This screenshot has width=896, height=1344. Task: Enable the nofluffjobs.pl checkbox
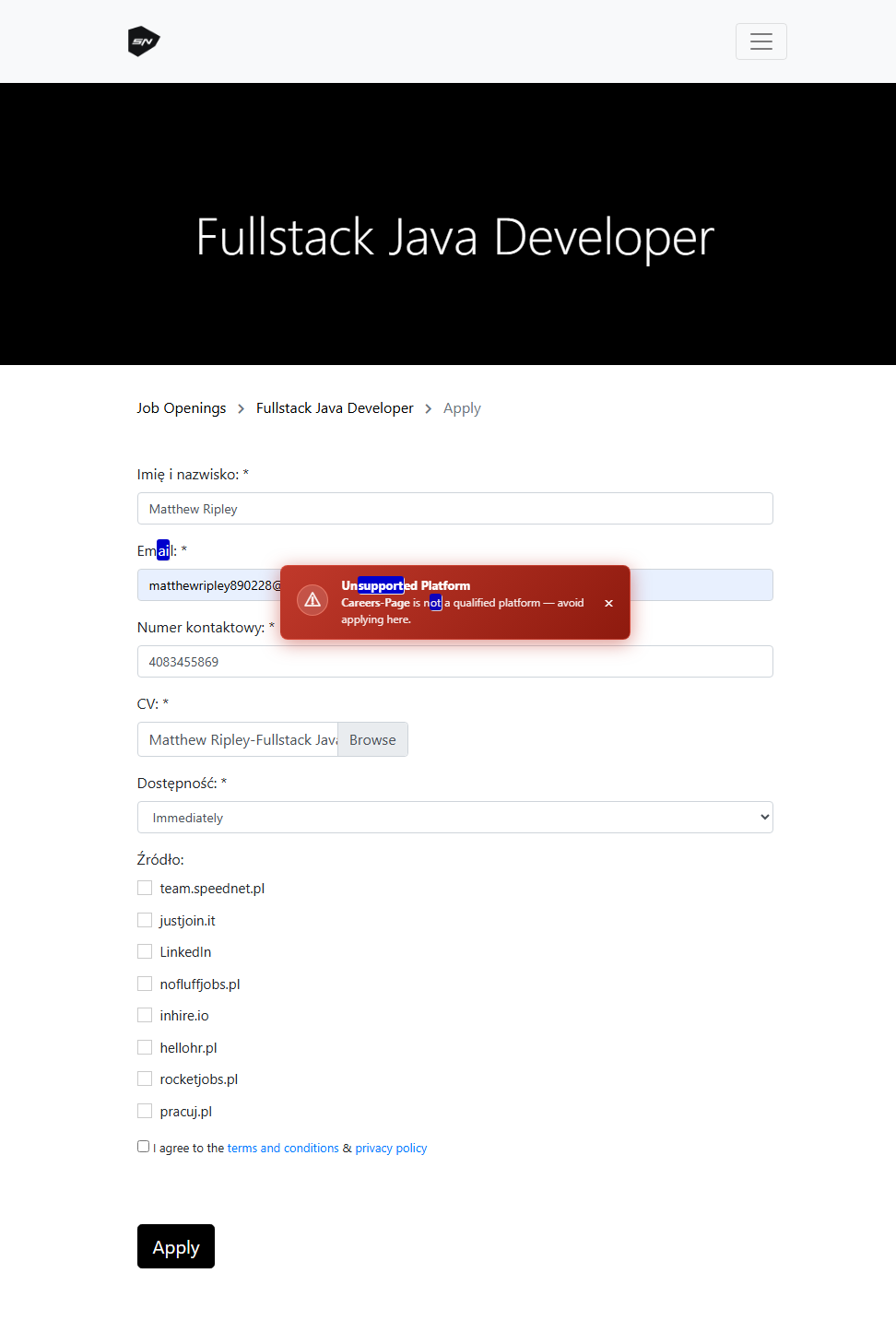click(145, 984)
